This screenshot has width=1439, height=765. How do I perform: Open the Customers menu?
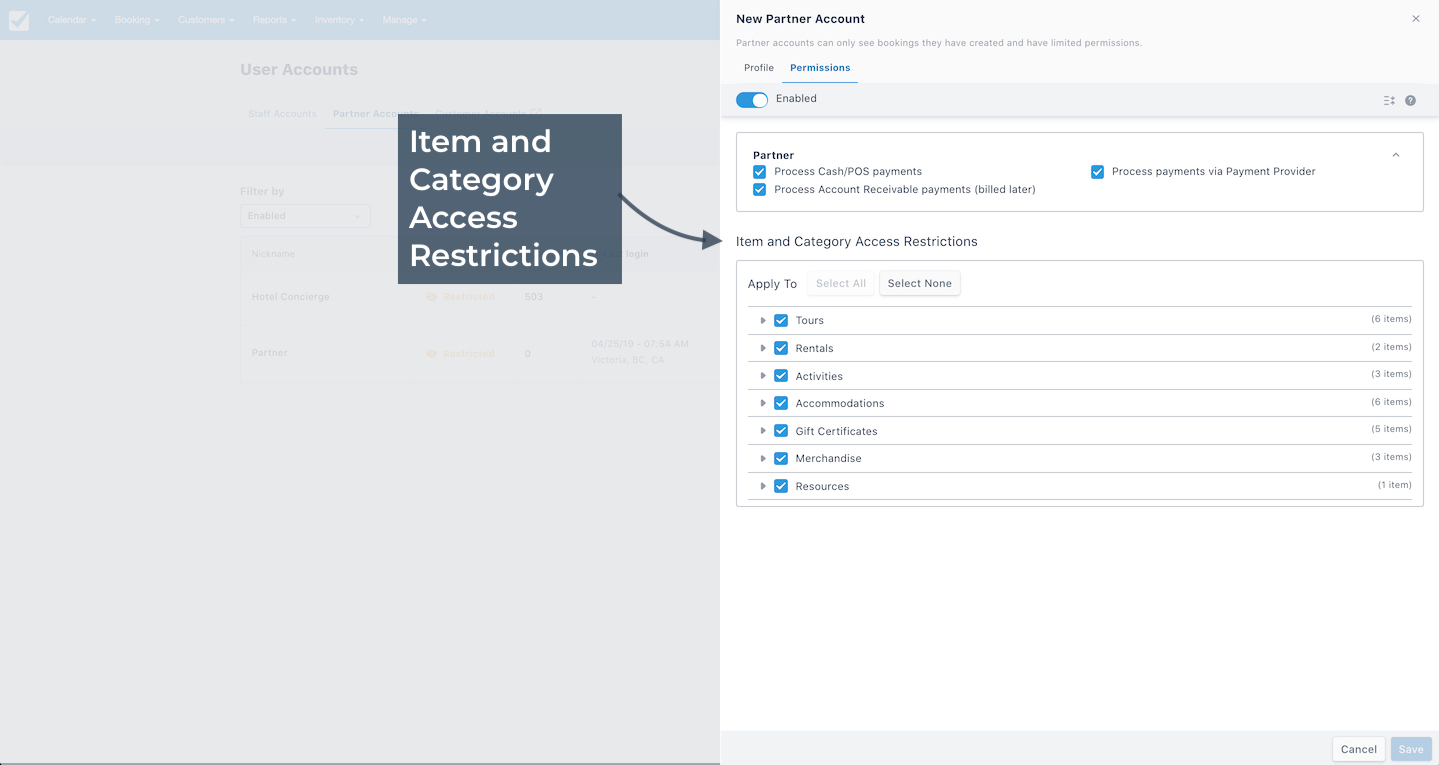click(x=206, y=20)
